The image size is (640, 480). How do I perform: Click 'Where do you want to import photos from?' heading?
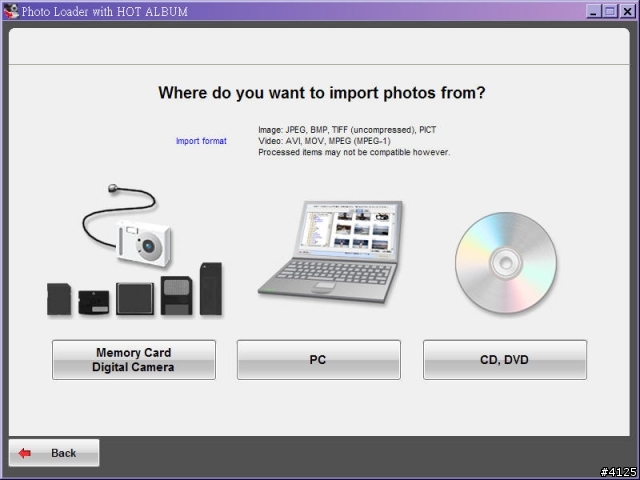click(322, 93)
